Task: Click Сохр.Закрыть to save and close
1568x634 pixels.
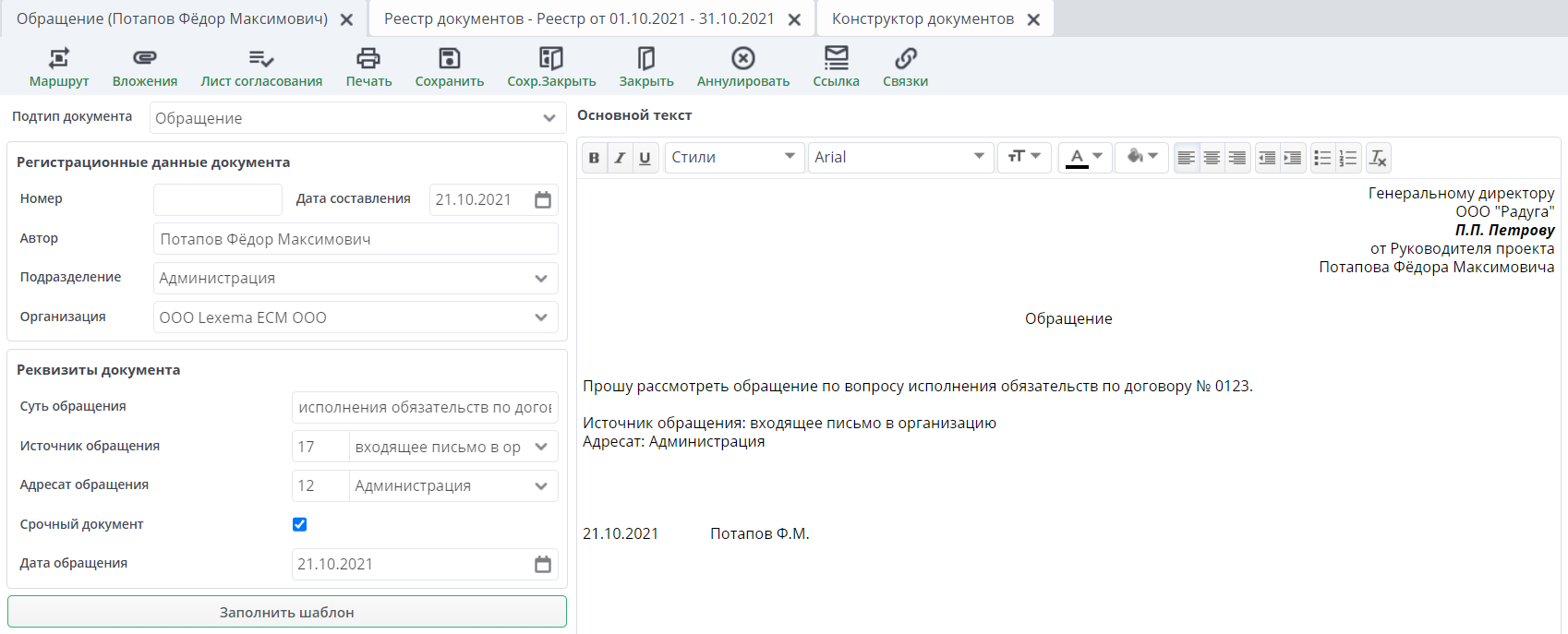Action: [551, 68]
